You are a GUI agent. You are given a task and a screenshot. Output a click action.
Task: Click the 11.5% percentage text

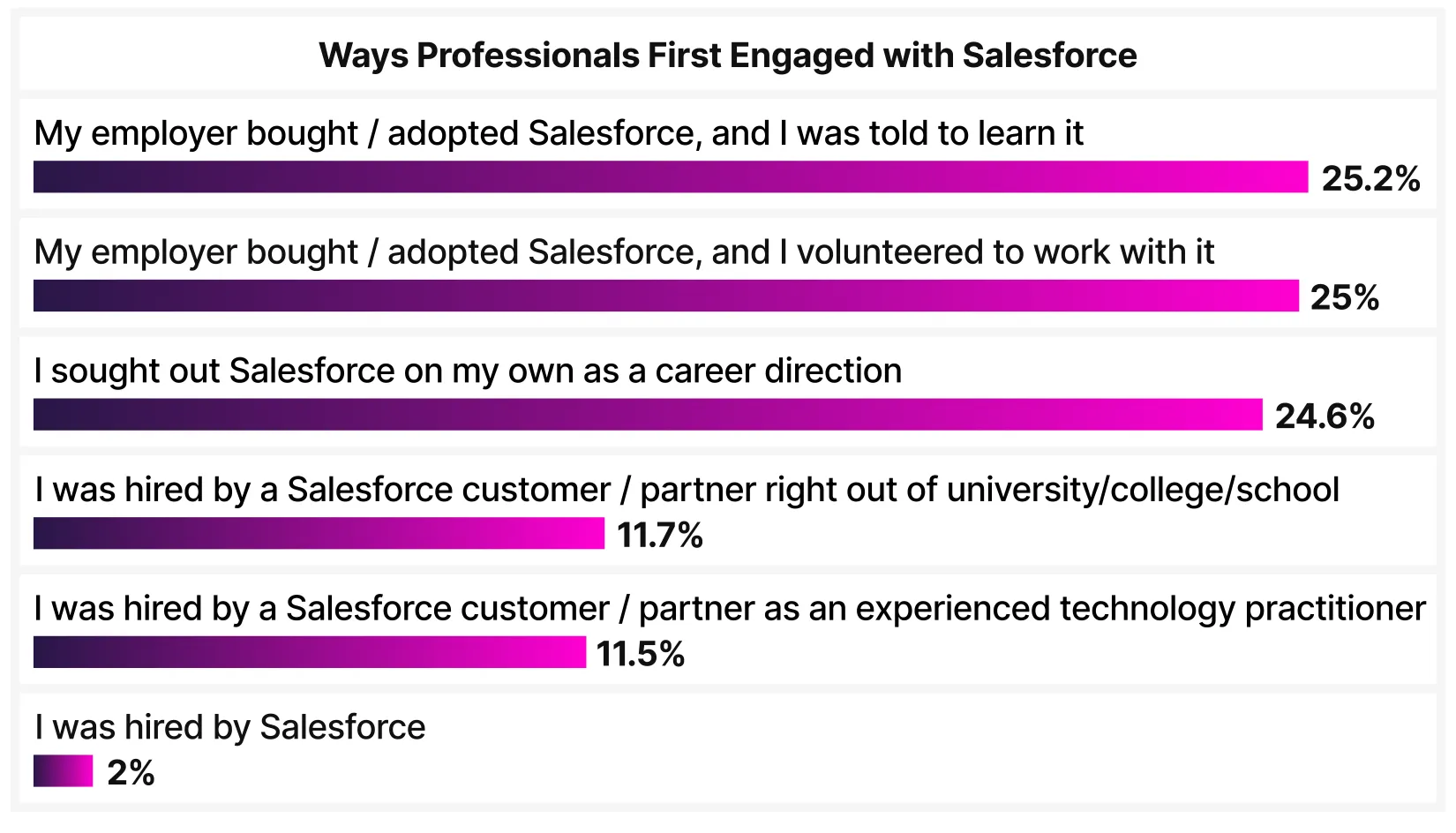coord(641,654)
